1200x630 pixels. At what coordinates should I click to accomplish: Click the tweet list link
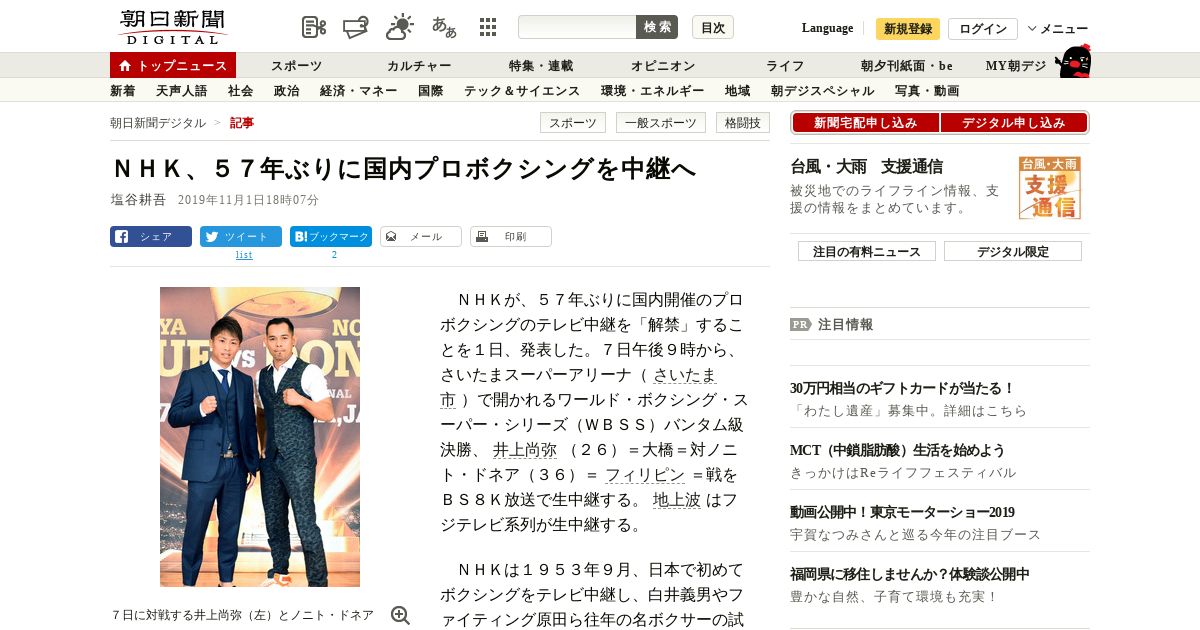(244, 255)
